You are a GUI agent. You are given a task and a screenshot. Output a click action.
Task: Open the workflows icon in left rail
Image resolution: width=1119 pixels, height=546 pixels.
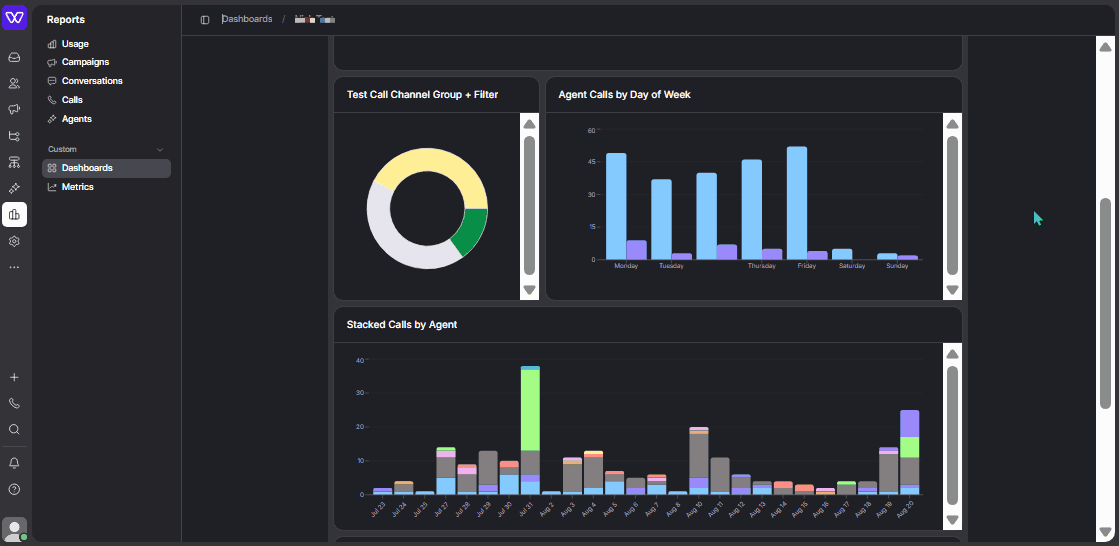(14, 136)
